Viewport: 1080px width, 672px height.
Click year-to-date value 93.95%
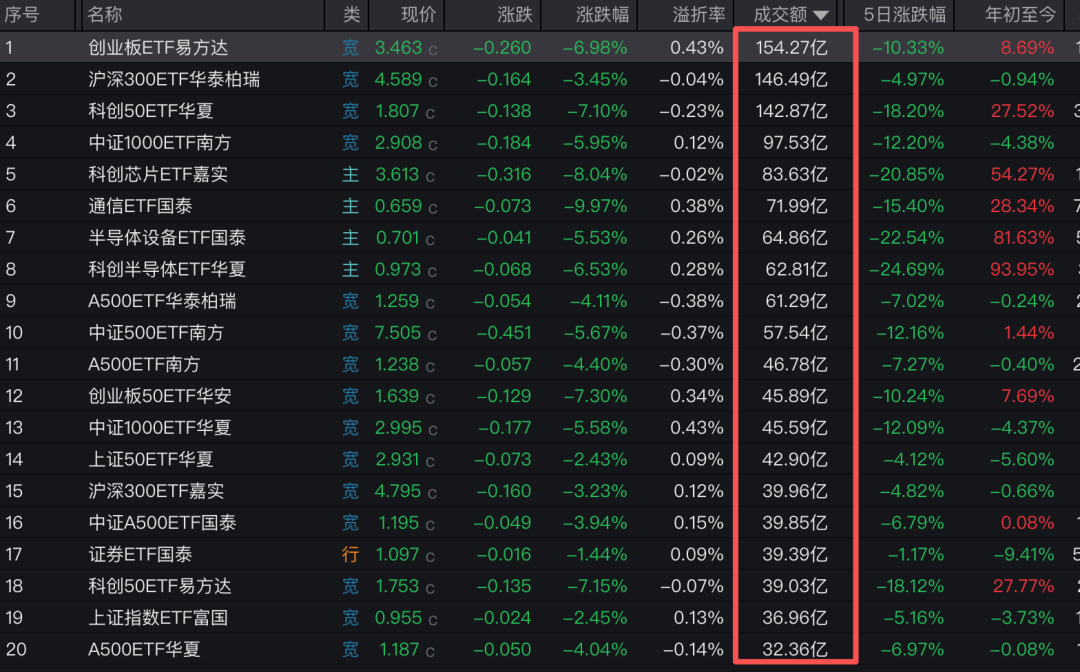click(x=1021, y=269)
